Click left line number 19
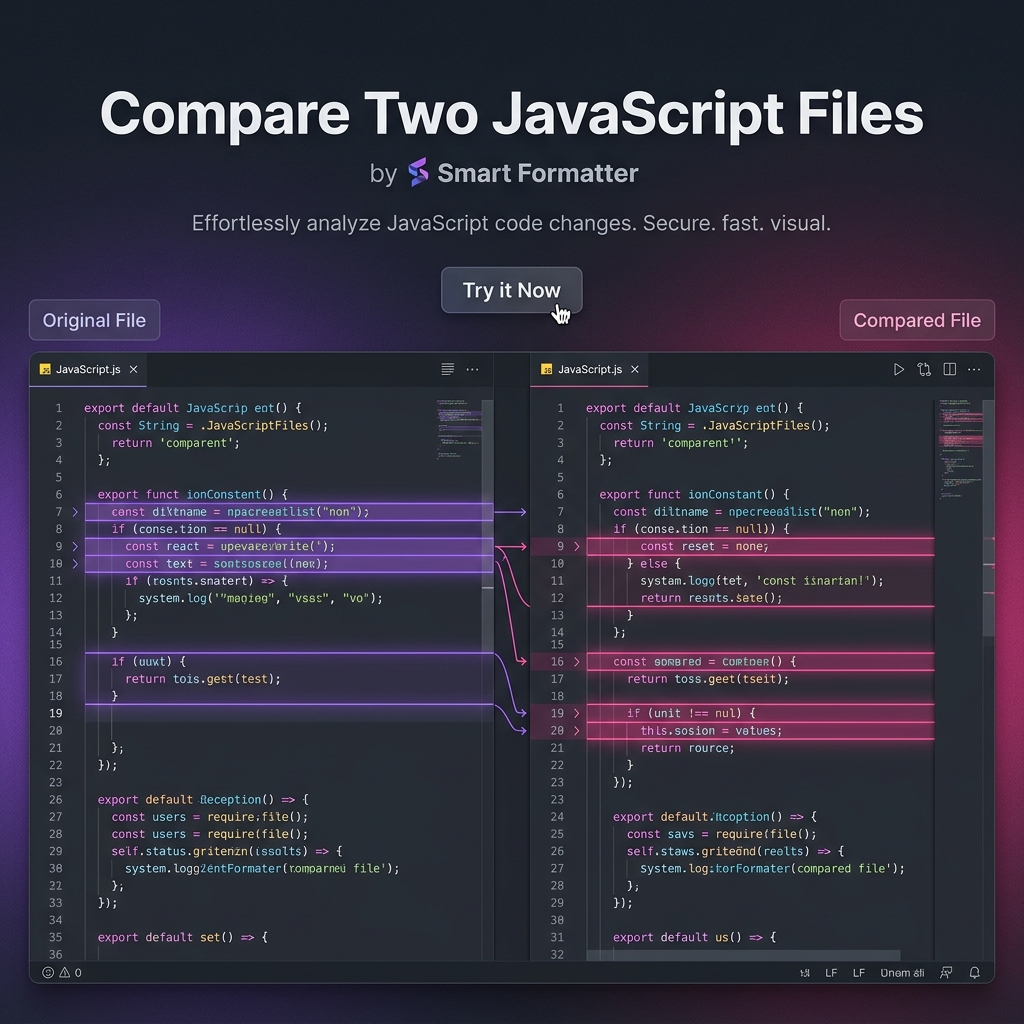 (x=56, y=713)
